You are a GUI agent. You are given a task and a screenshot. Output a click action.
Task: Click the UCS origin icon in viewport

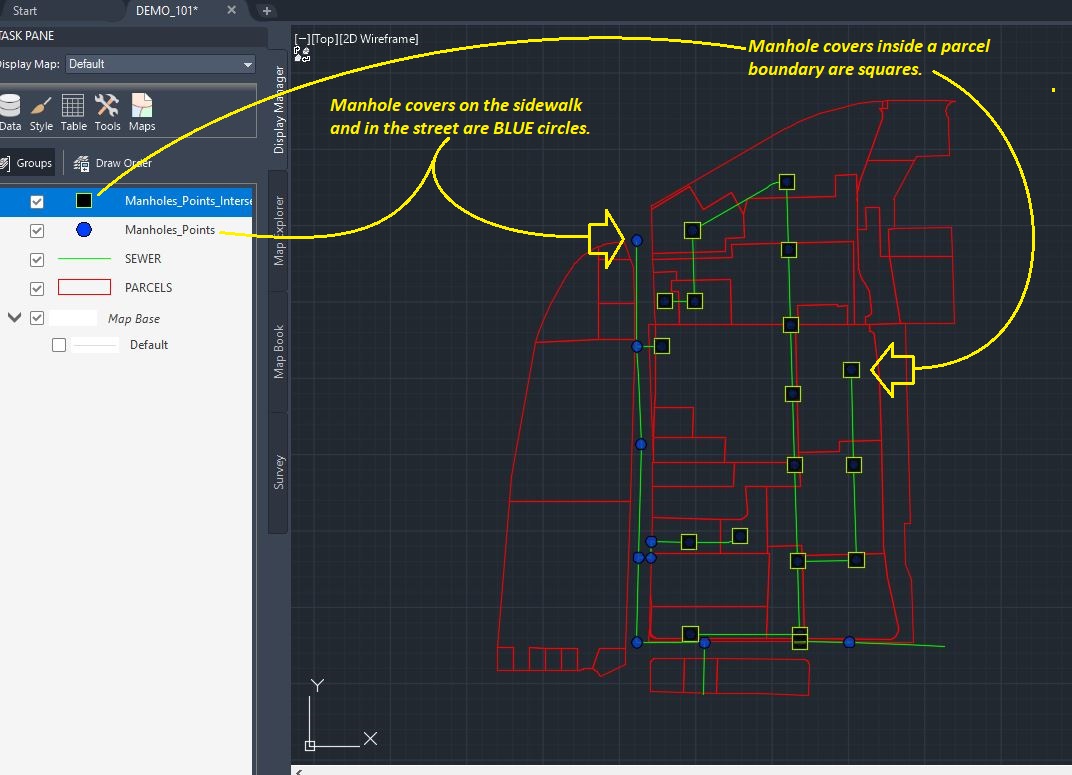tap(310, 746)
